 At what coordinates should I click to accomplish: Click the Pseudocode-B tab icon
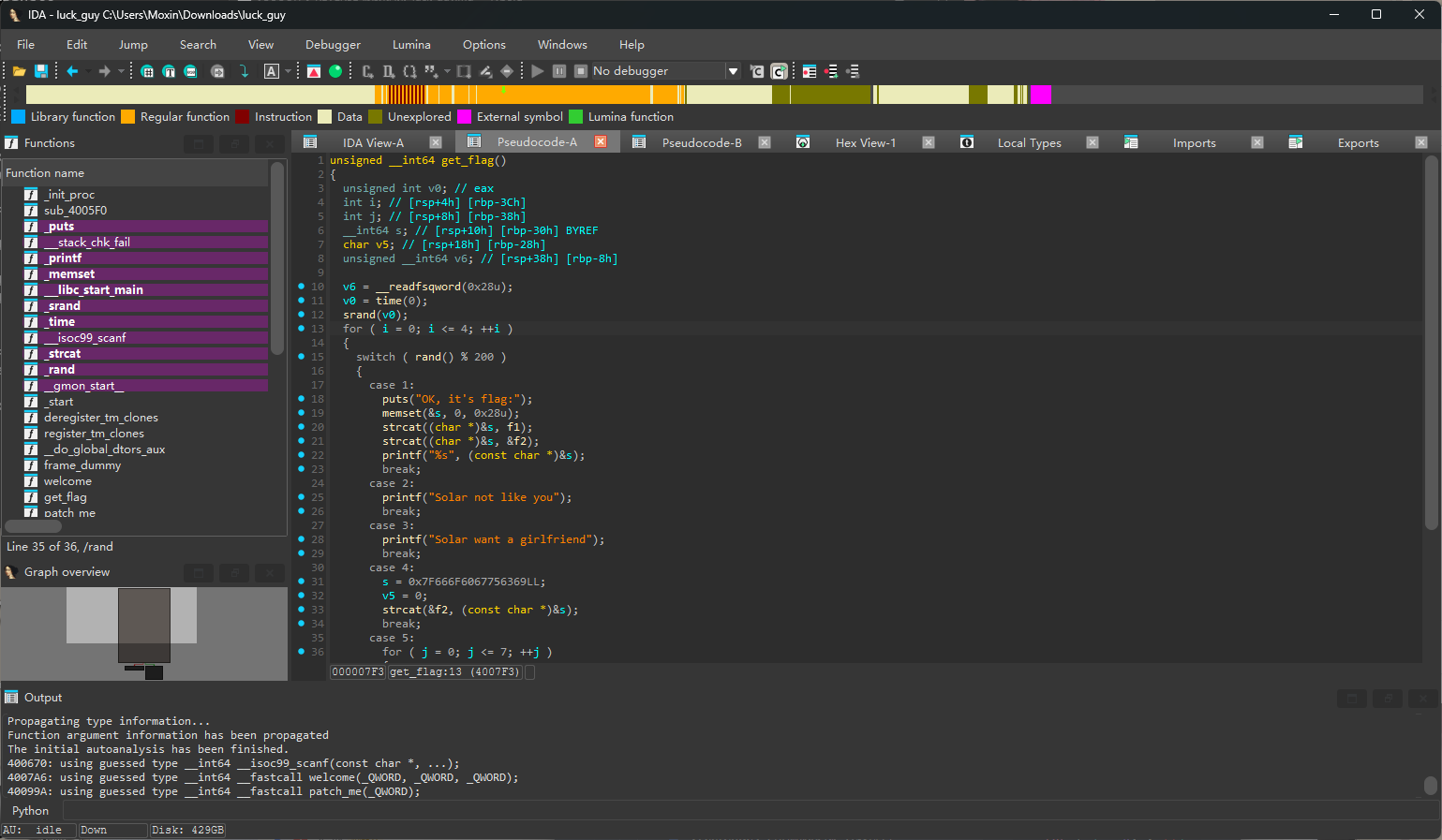pos(639,142)
